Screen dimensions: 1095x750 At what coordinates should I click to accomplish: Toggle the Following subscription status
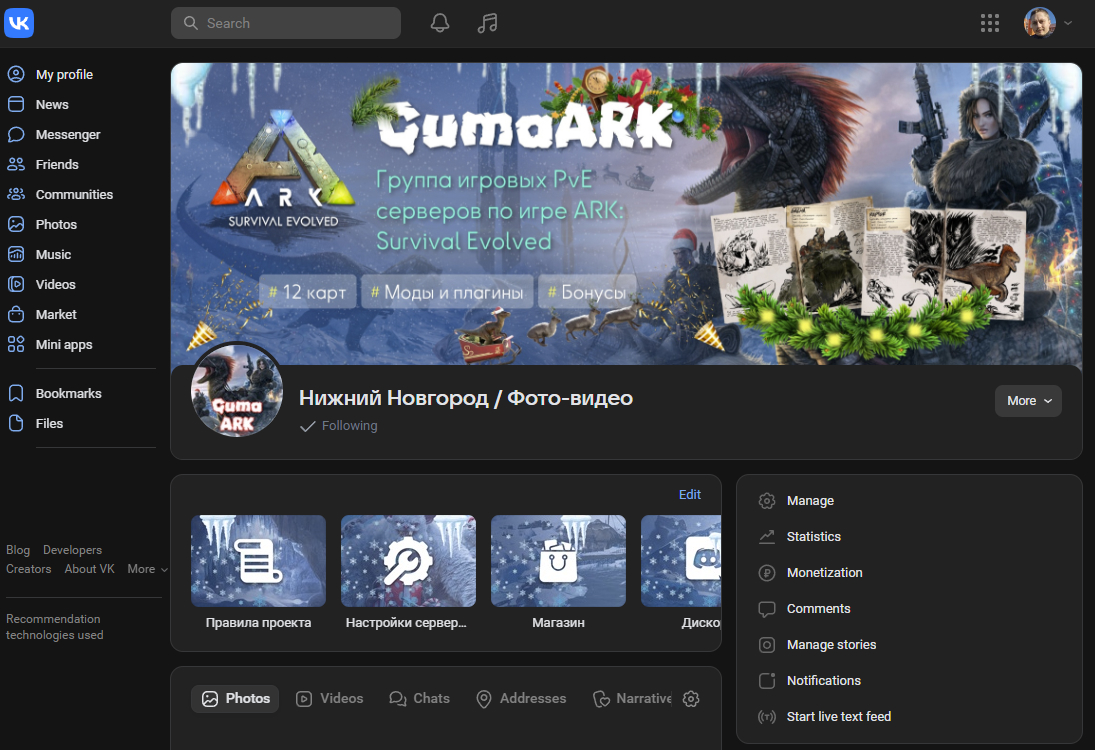point(339,425)
